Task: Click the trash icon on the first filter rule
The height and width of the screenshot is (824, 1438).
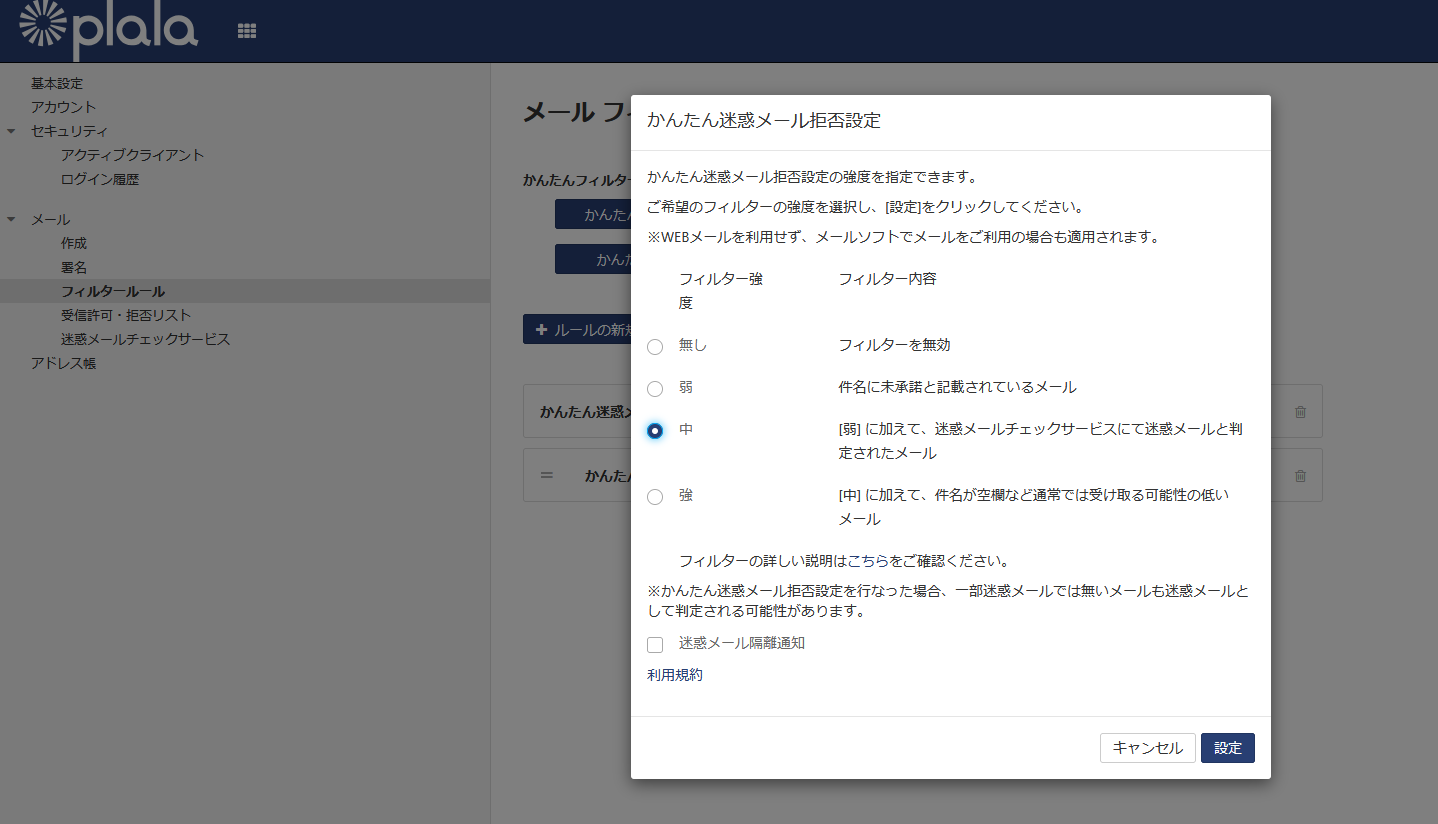Action: pos(1299,410)
